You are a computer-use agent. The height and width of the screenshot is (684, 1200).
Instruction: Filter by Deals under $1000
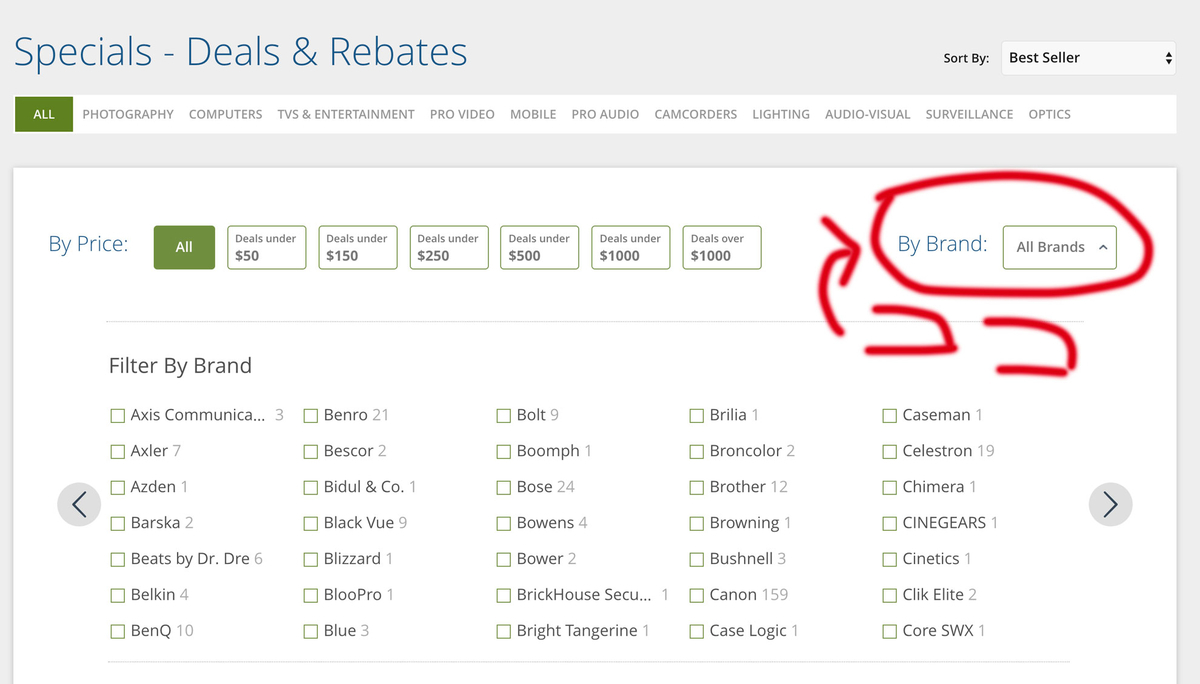coord(631,247)
